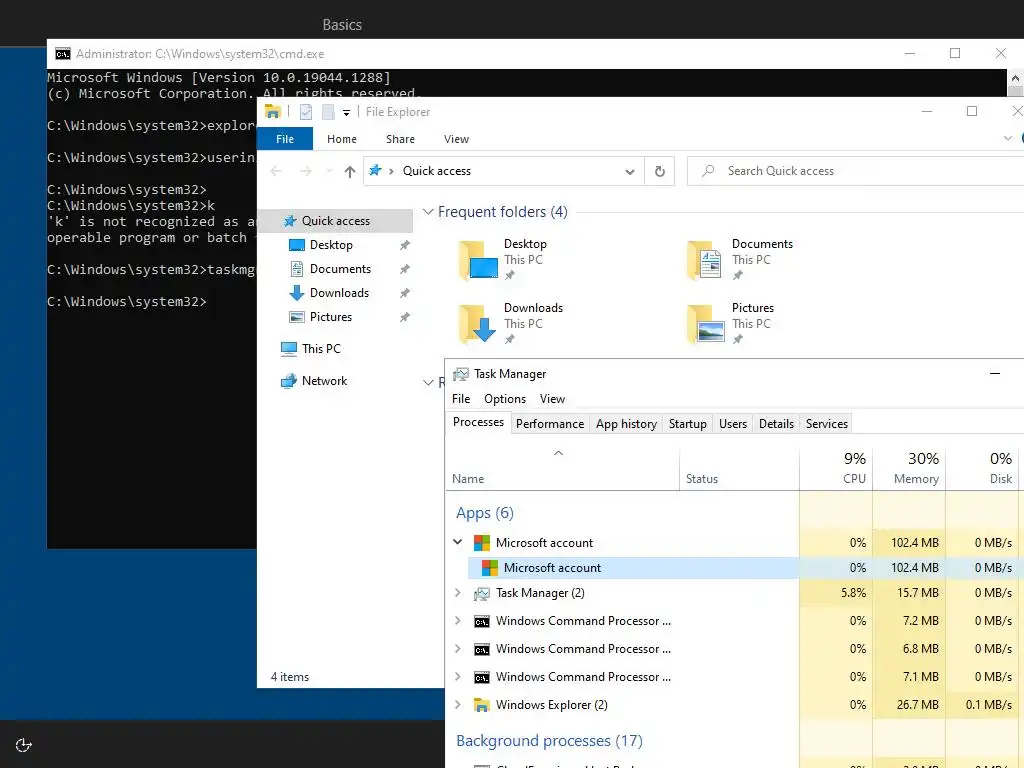Refresh the Quick access view
The width and height of the screenshot is (1024, 768).
[x=660, y=171]
